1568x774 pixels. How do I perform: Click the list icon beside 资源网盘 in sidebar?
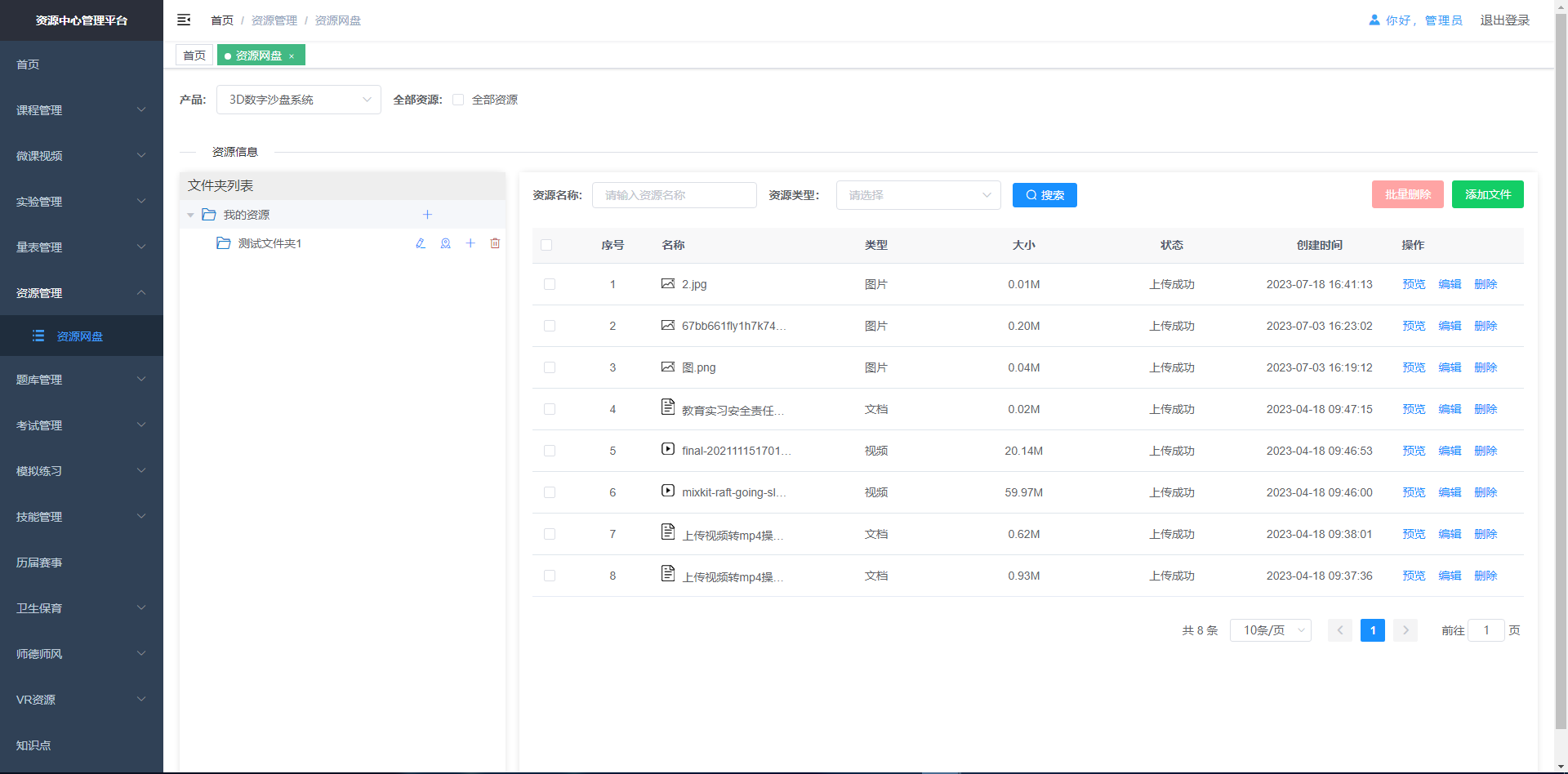(38, 336)
